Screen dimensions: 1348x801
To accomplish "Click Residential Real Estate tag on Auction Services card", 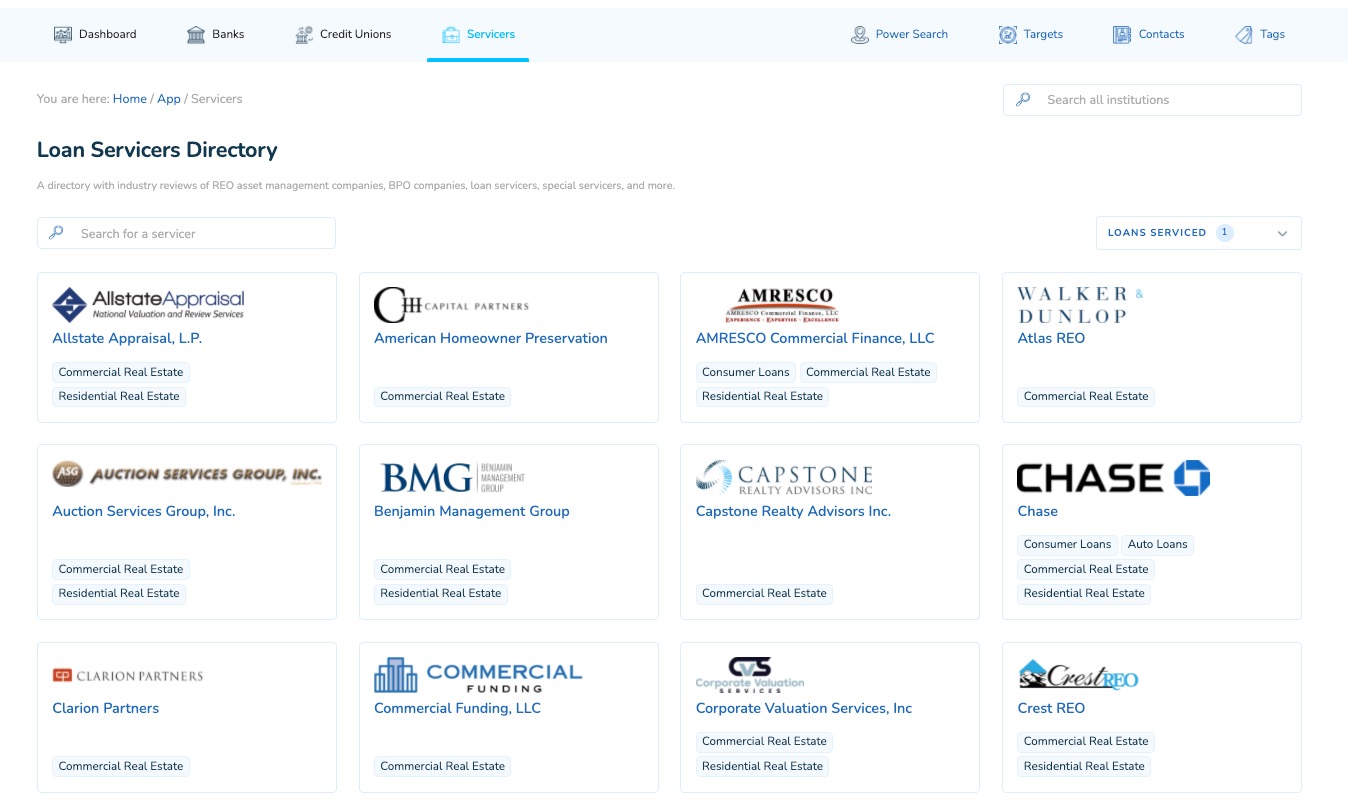I will pos(119,593).
